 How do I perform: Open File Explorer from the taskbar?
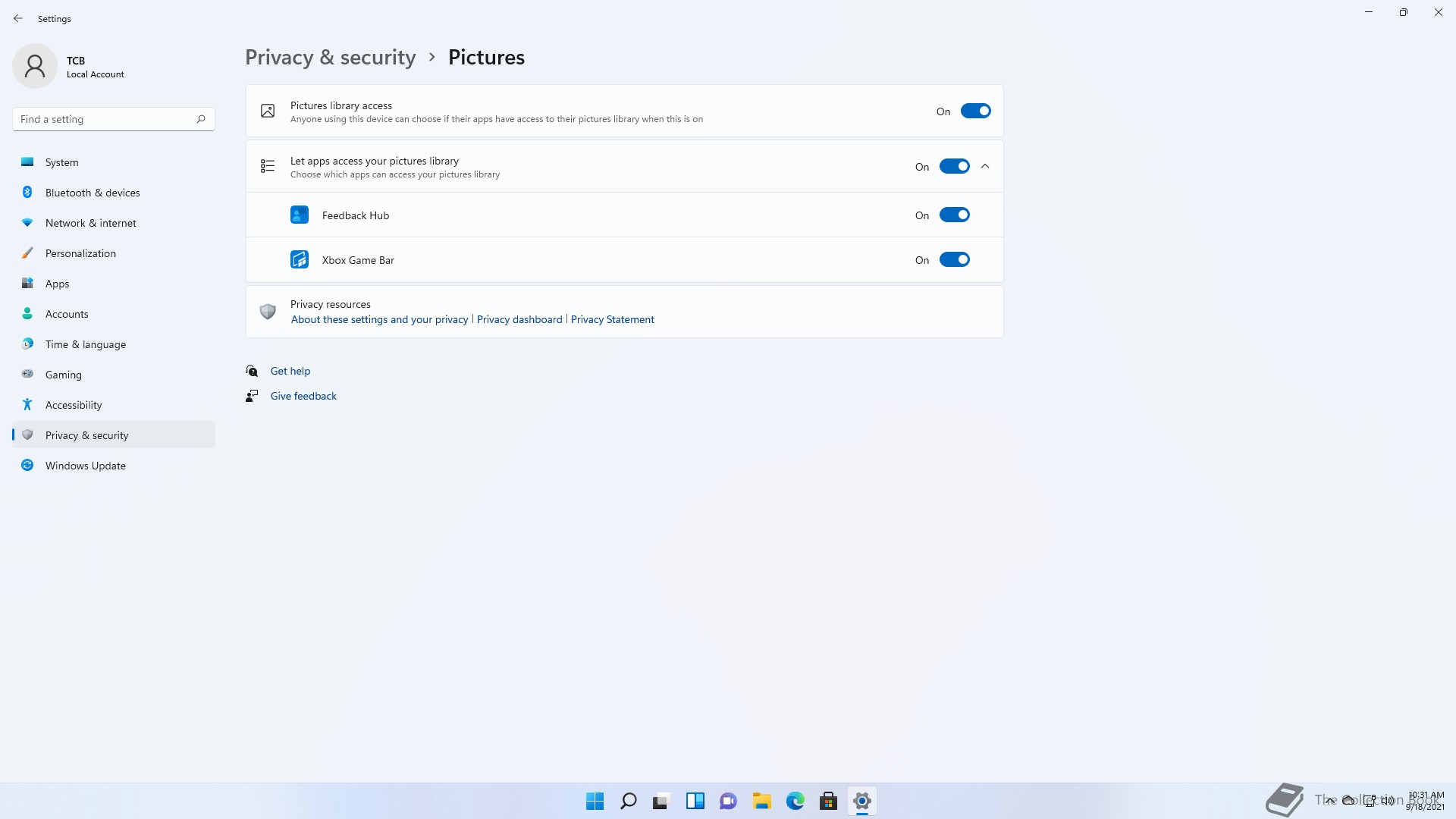coord(761,801)
